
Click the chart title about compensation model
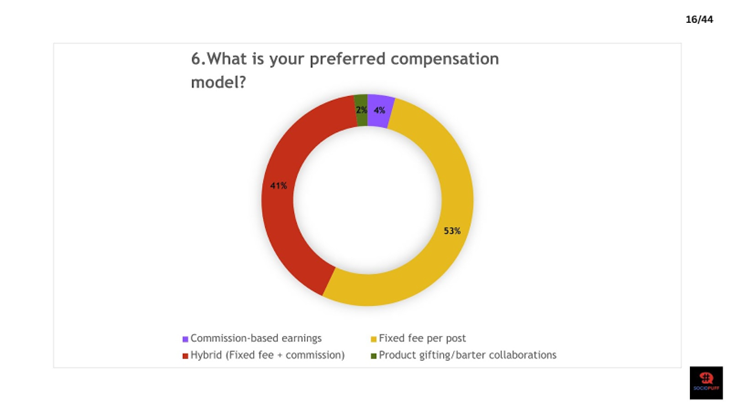point(345,70)
